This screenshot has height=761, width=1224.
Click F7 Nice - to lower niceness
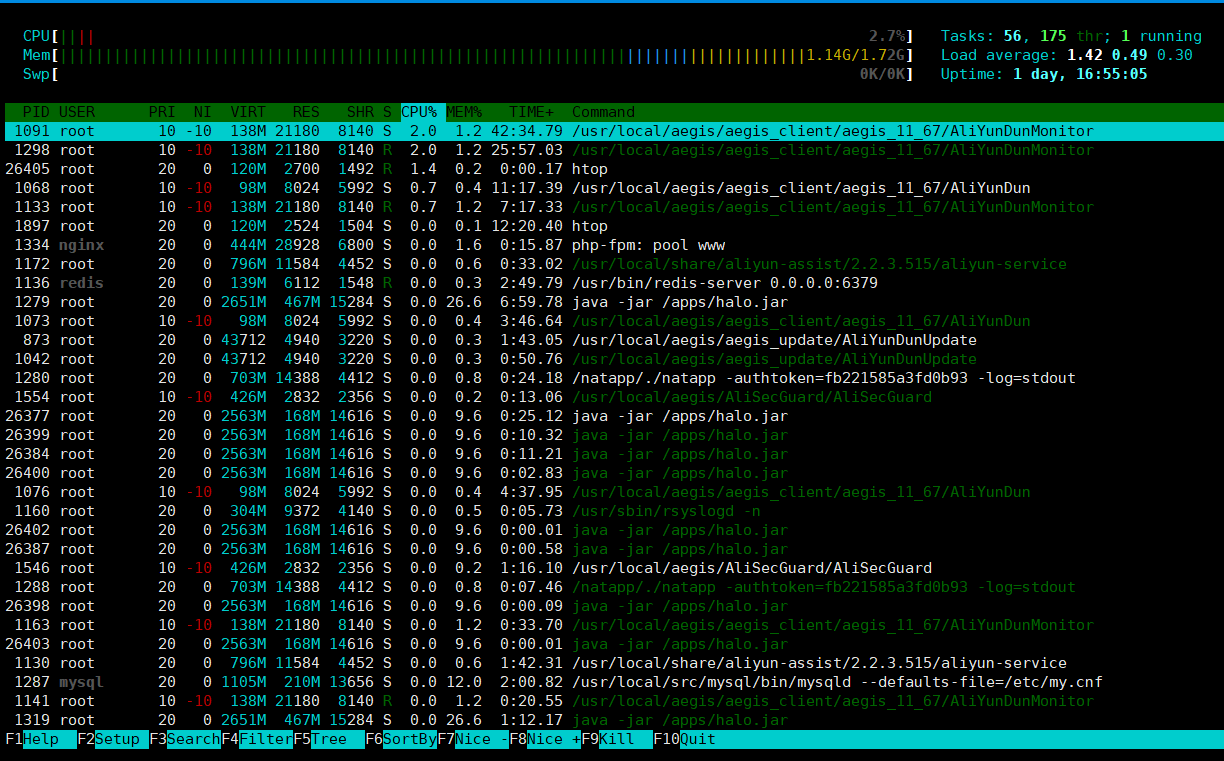coord(473,739)
